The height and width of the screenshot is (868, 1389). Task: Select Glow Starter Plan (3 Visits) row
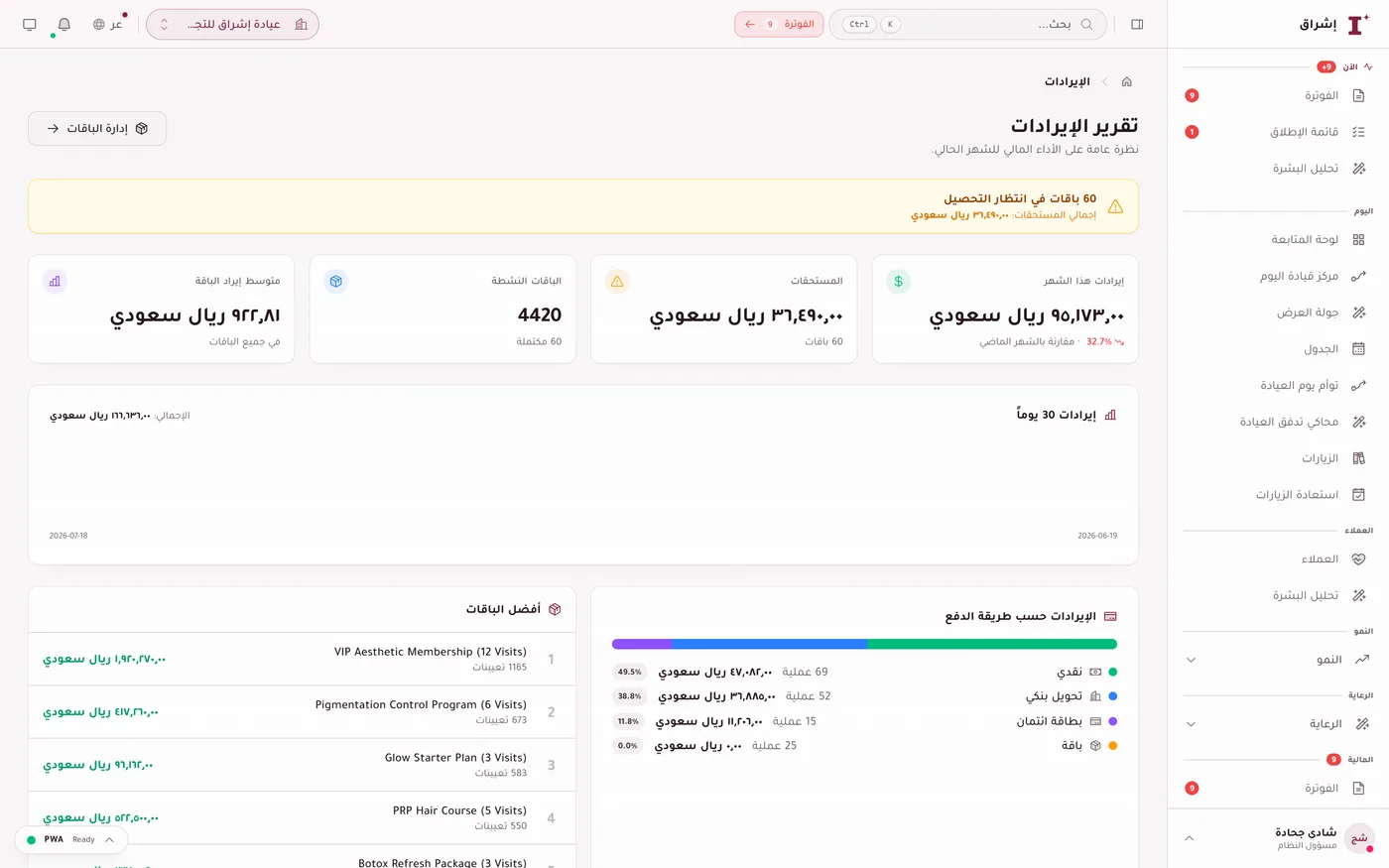click(302, 765)
